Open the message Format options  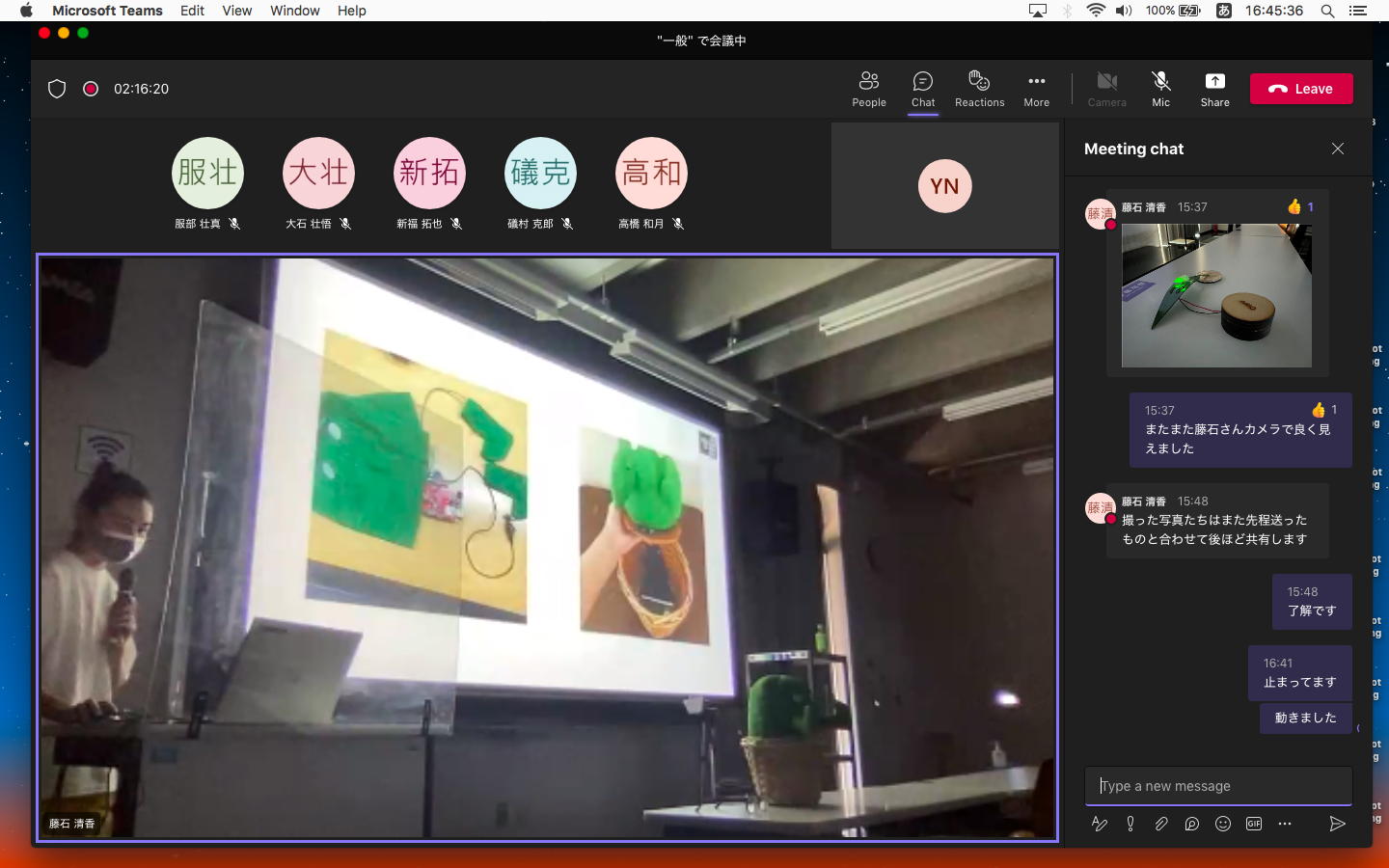(x=1100, y=824)
